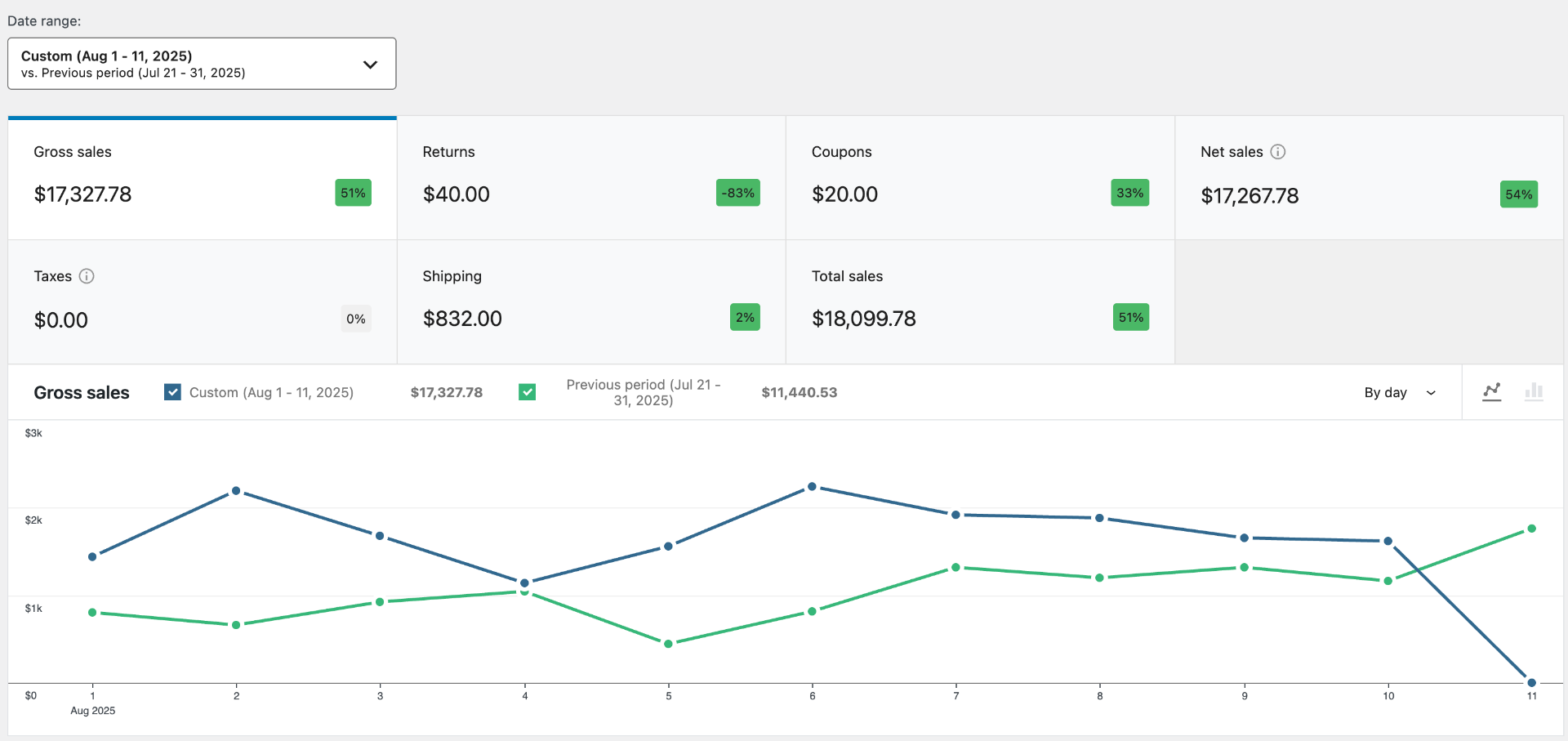Switch to bar chart view icon
This screenshot has height=741, width=1568.
pos(1534,392)
